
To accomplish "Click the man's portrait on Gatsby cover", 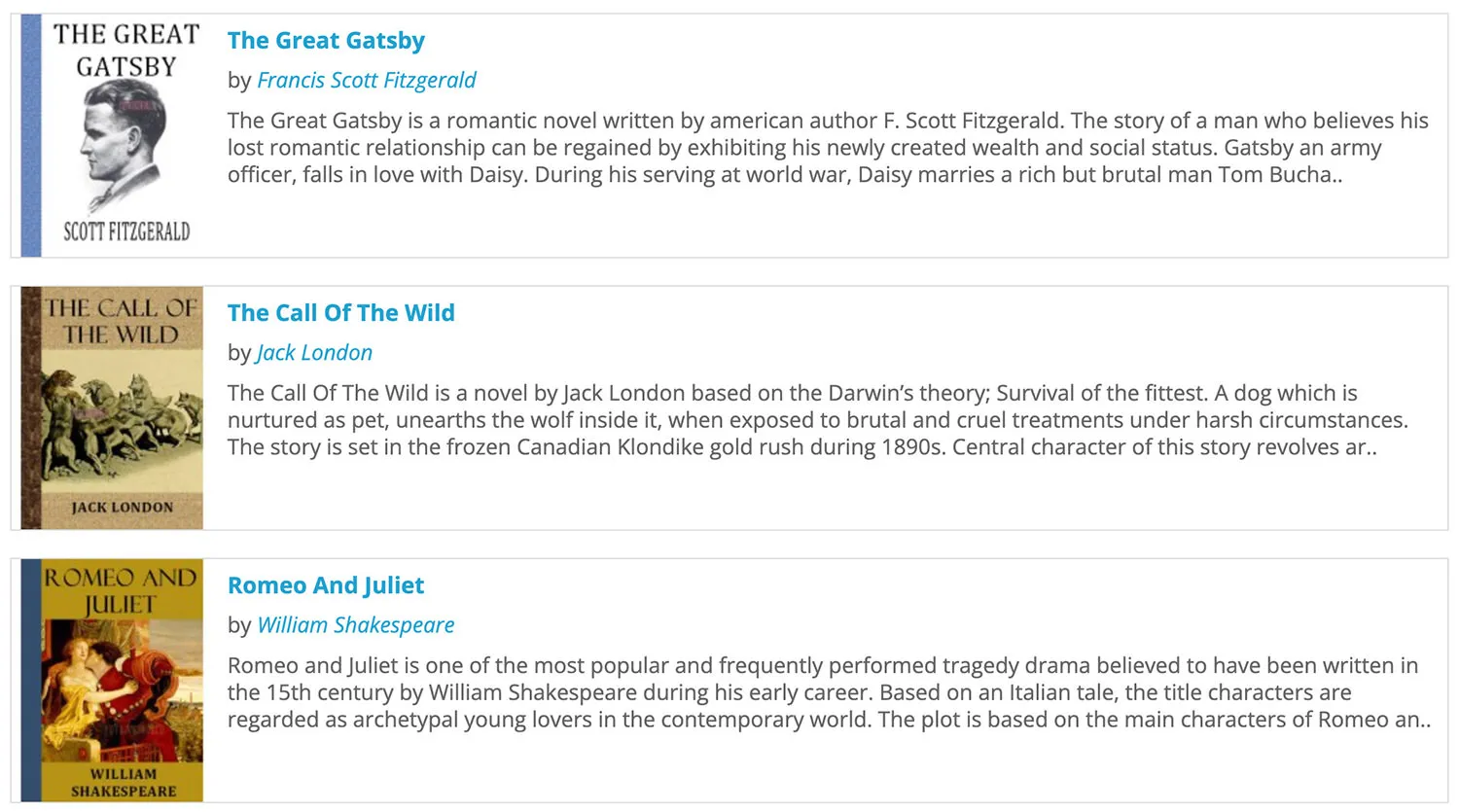I will [123, 141].
